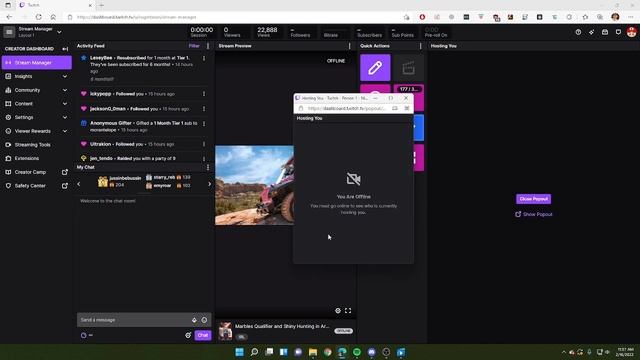Open File Explorer from taskbar
This screenshot has width=640, height=360.
coord(313,352)
